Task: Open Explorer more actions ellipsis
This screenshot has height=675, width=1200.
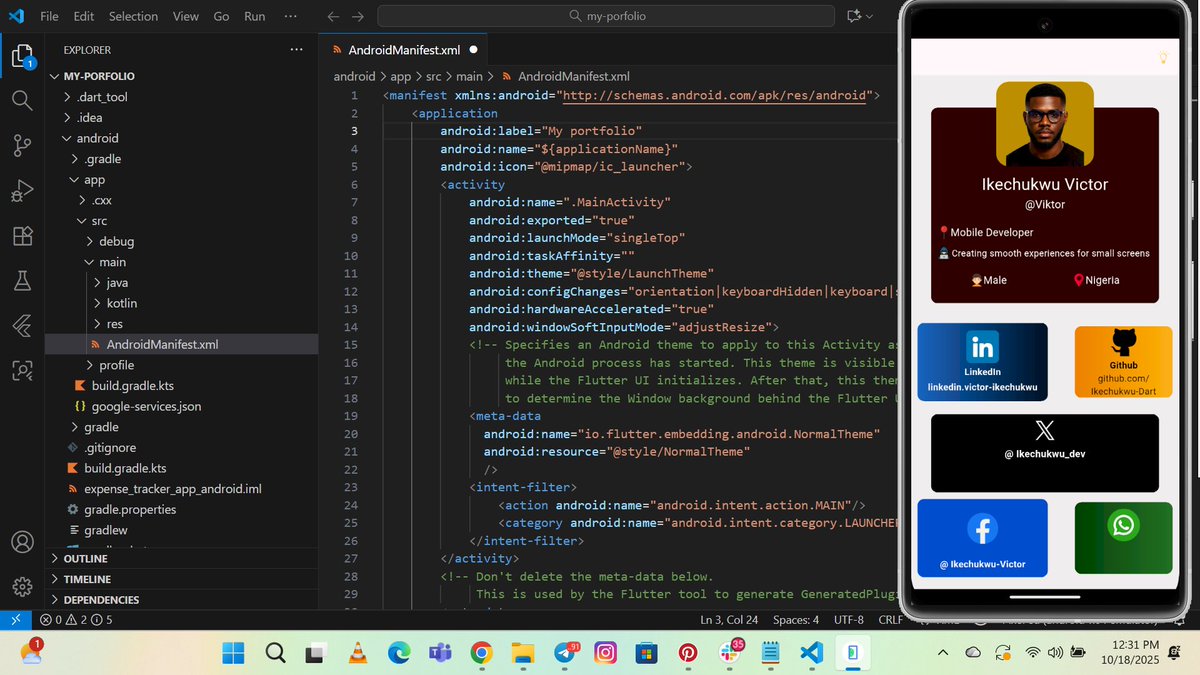Action: 296,49
